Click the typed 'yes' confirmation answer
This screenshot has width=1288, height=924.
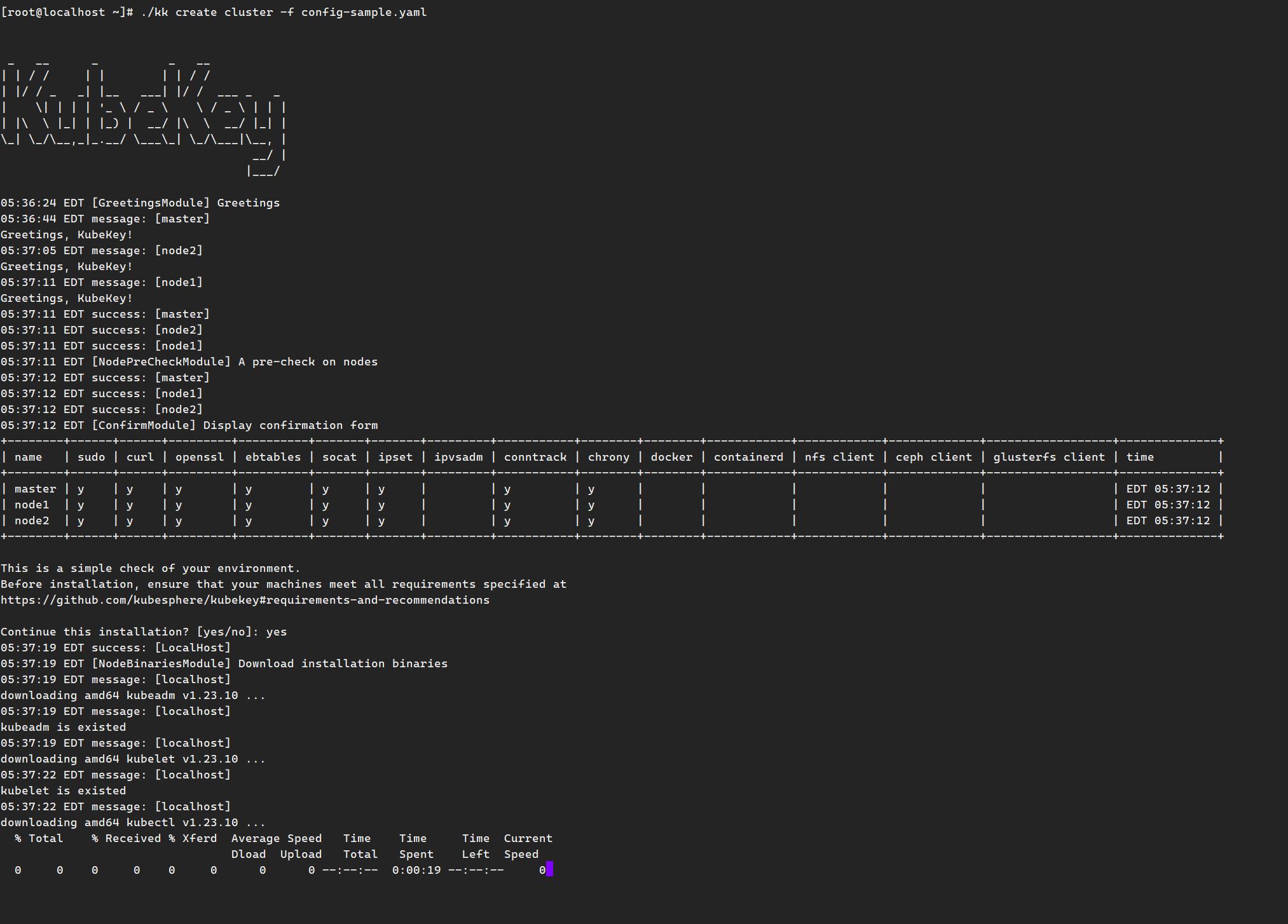pyautogui.click(x=277, y=632)
